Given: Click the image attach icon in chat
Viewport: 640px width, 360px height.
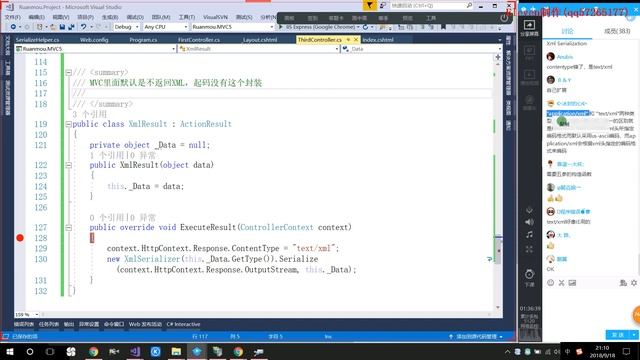Looking at the screenshot, I should 572,282.
